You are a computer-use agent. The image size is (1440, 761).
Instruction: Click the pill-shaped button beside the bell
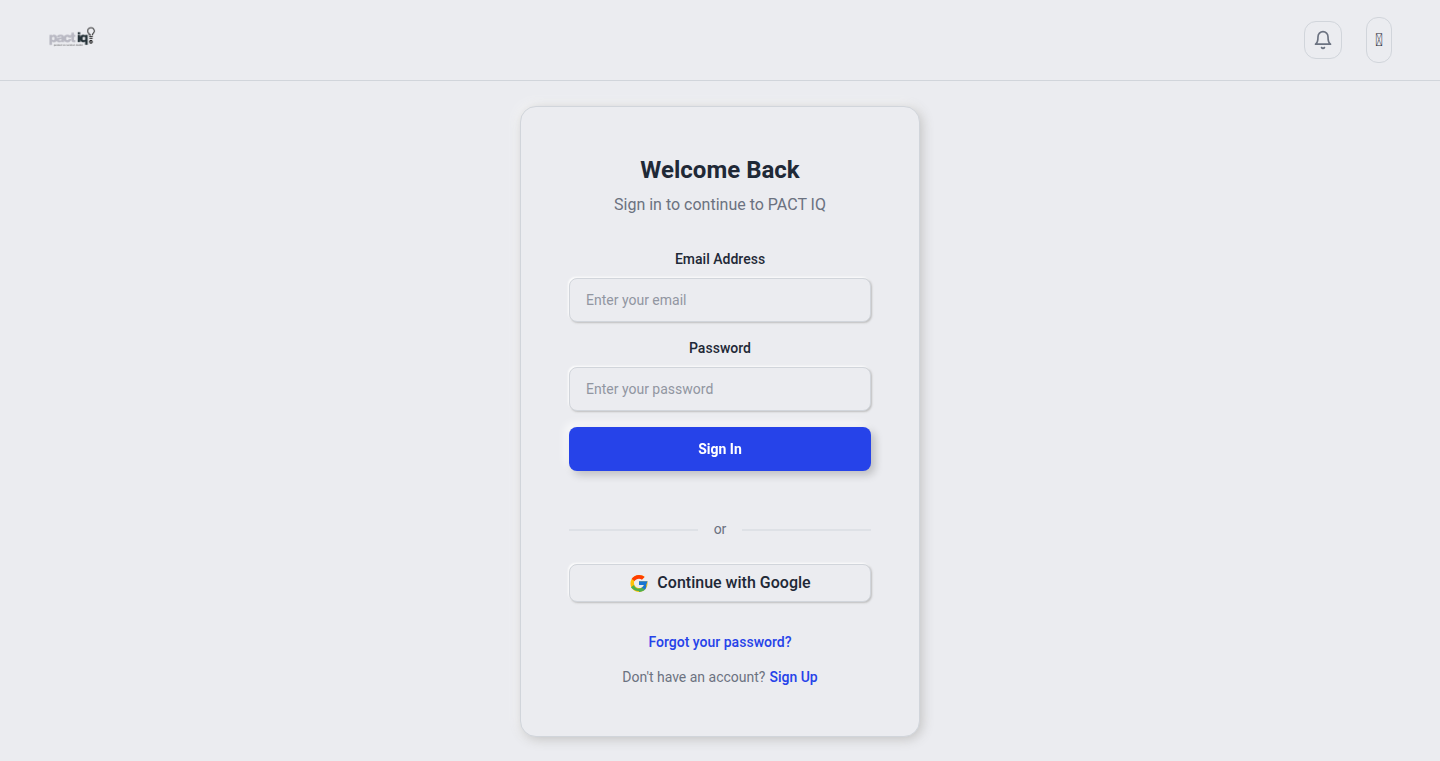(x=1379, y=40)
